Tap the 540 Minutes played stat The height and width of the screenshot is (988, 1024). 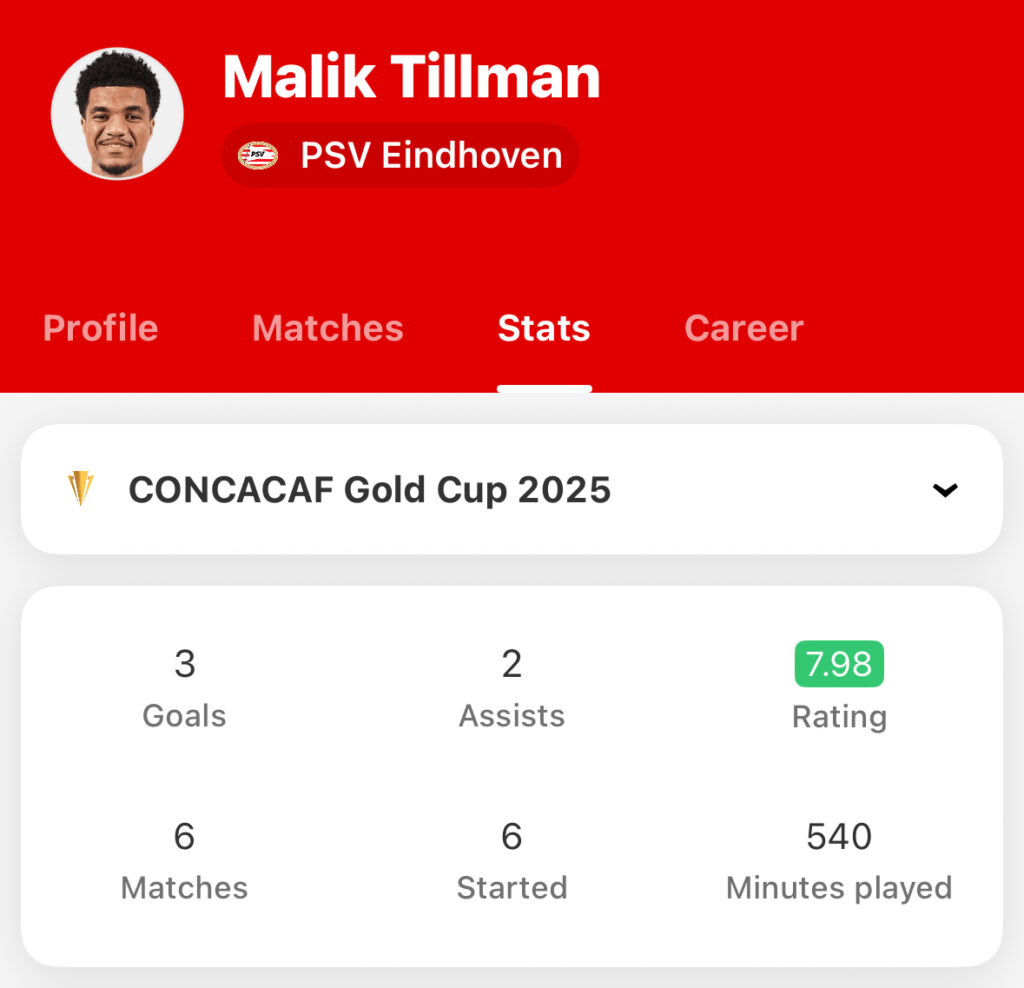[839, 861]
